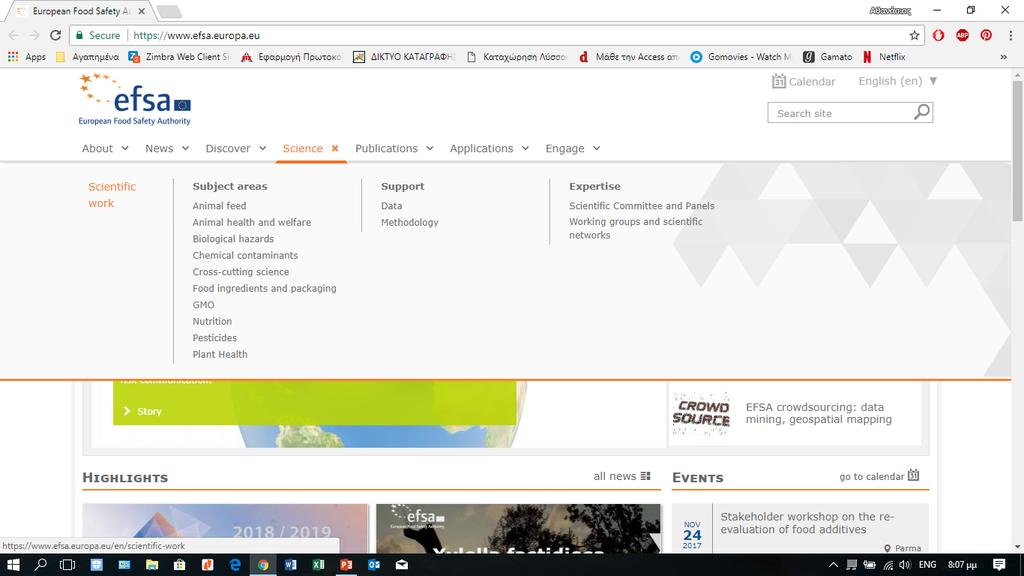The height and width of the screenshot is (576, 1024).
Task: Reload the page with refresh icon
Action: point(56,35)
